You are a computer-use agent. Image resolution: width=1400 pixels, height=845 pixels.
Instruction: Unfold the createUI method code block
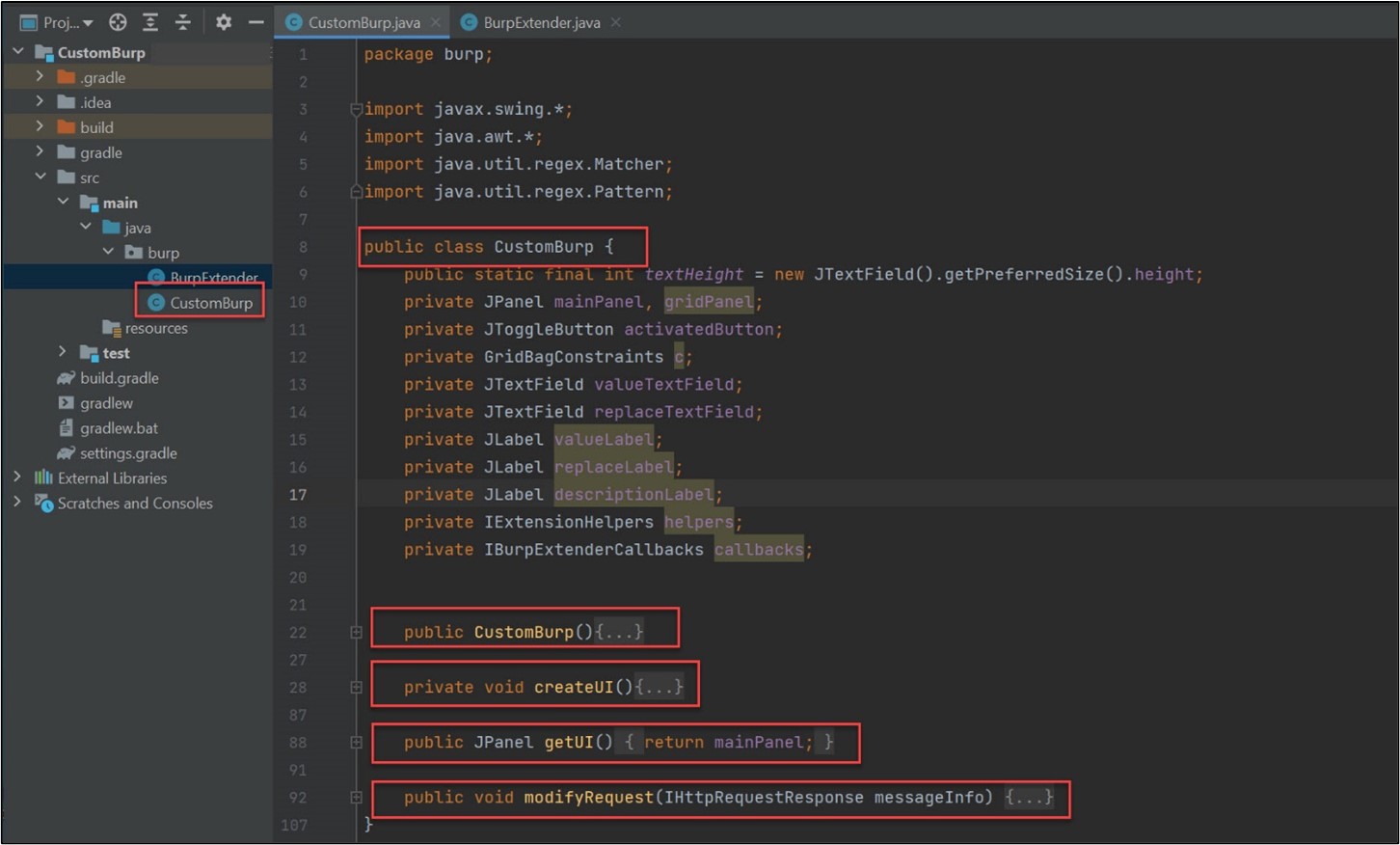(x=356, y=688)
